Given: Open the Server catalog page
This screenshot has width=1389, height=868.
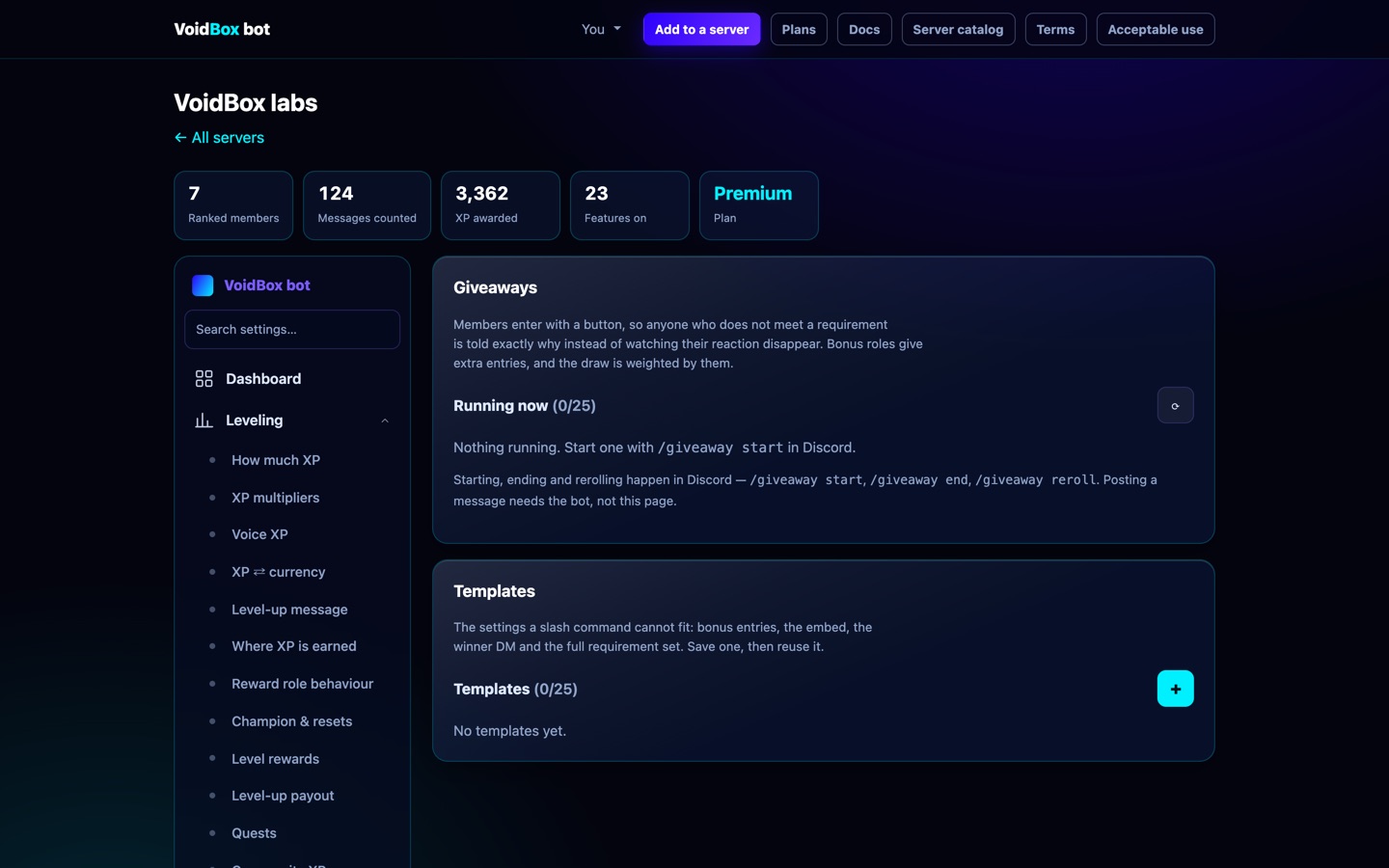Looking at the screenshot, I should pyautogui.click(x=958, y=29).
